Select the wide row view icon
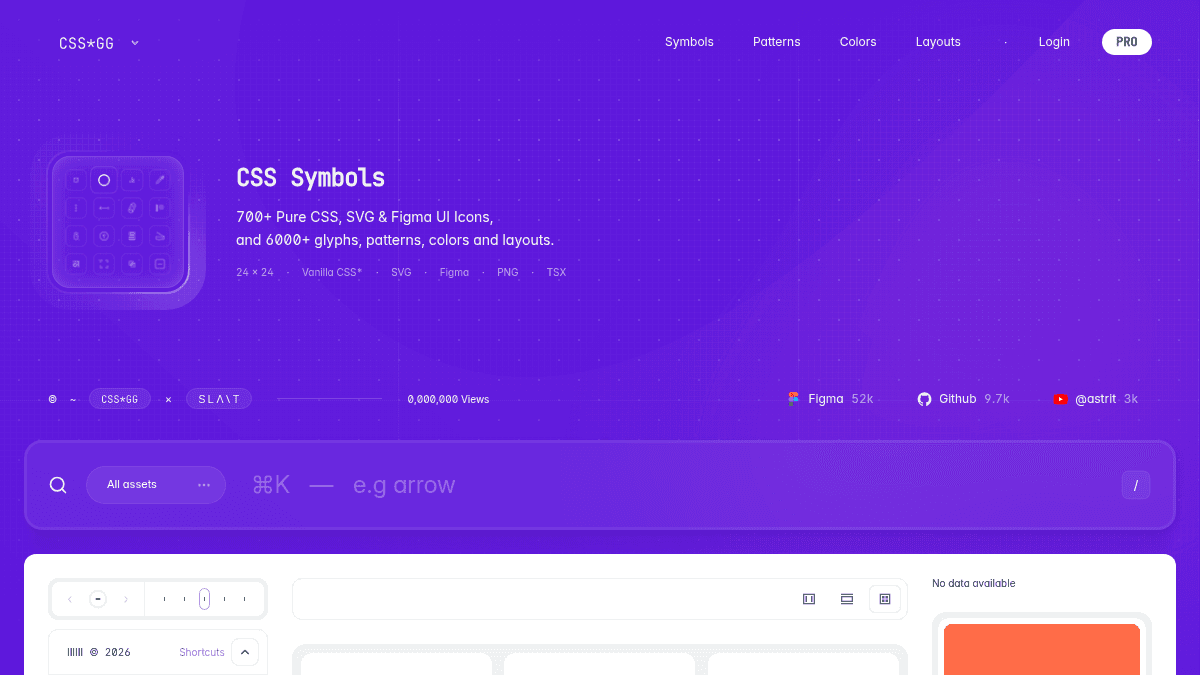The image size is (1200, 675). pyautogui.click(x=847, y=599)
